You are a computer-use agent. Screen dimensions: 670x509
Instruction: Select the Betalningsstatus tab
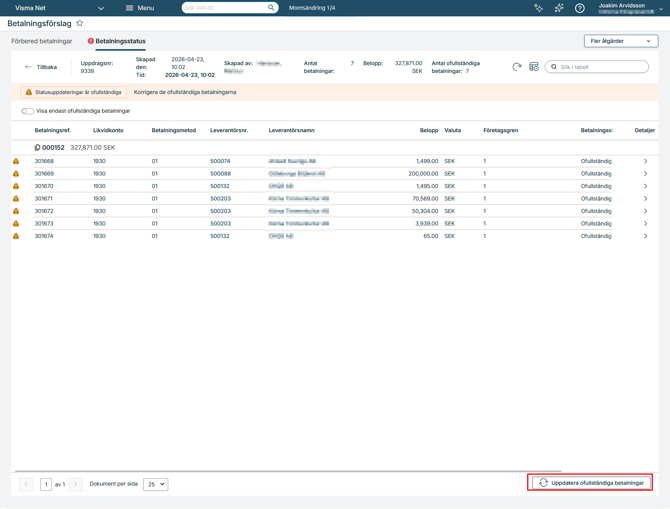point(117,41)
